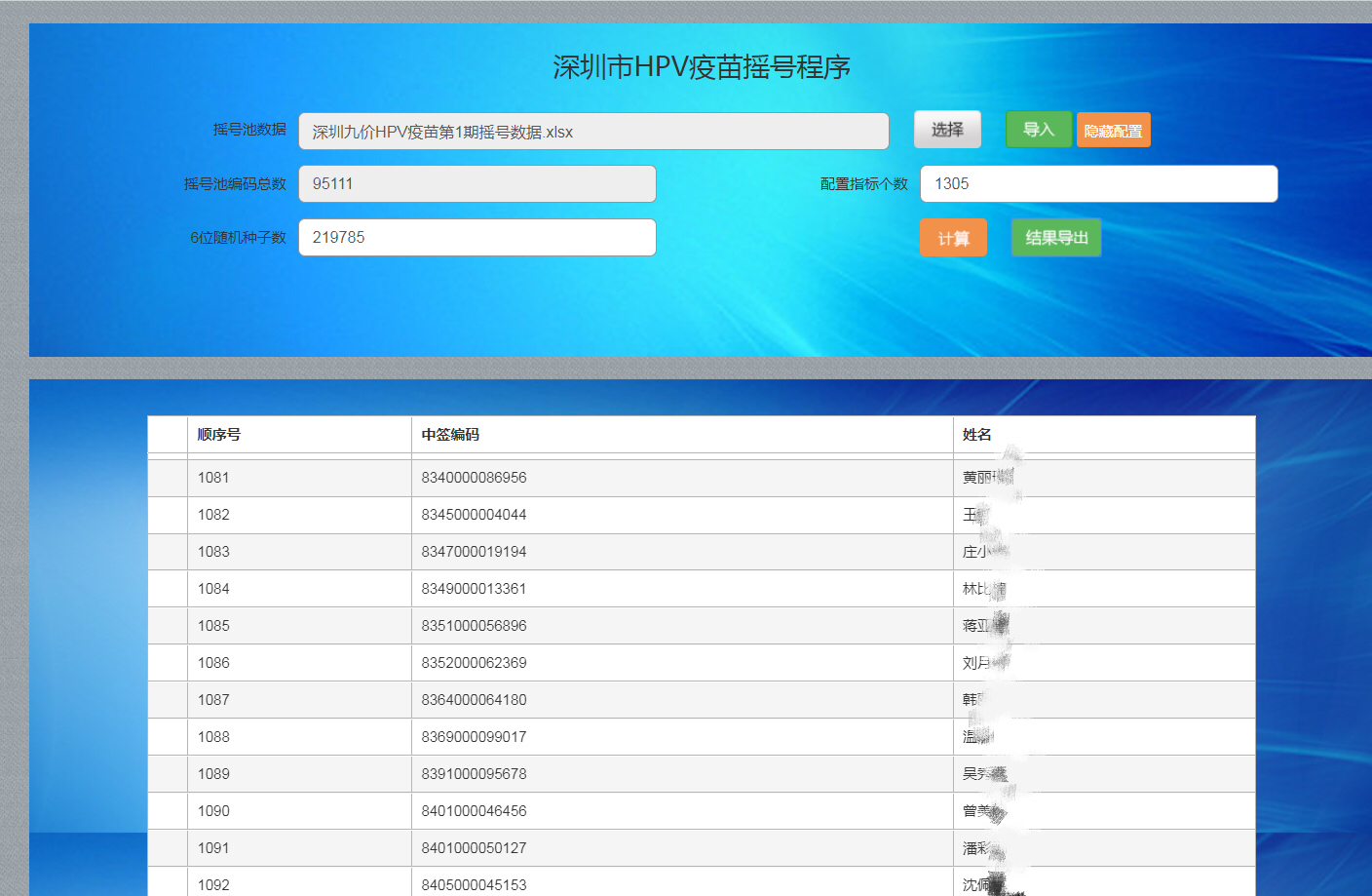1372x896 pixels.
Task: Click winning code 8401000050127
Action: click(474, 848)
